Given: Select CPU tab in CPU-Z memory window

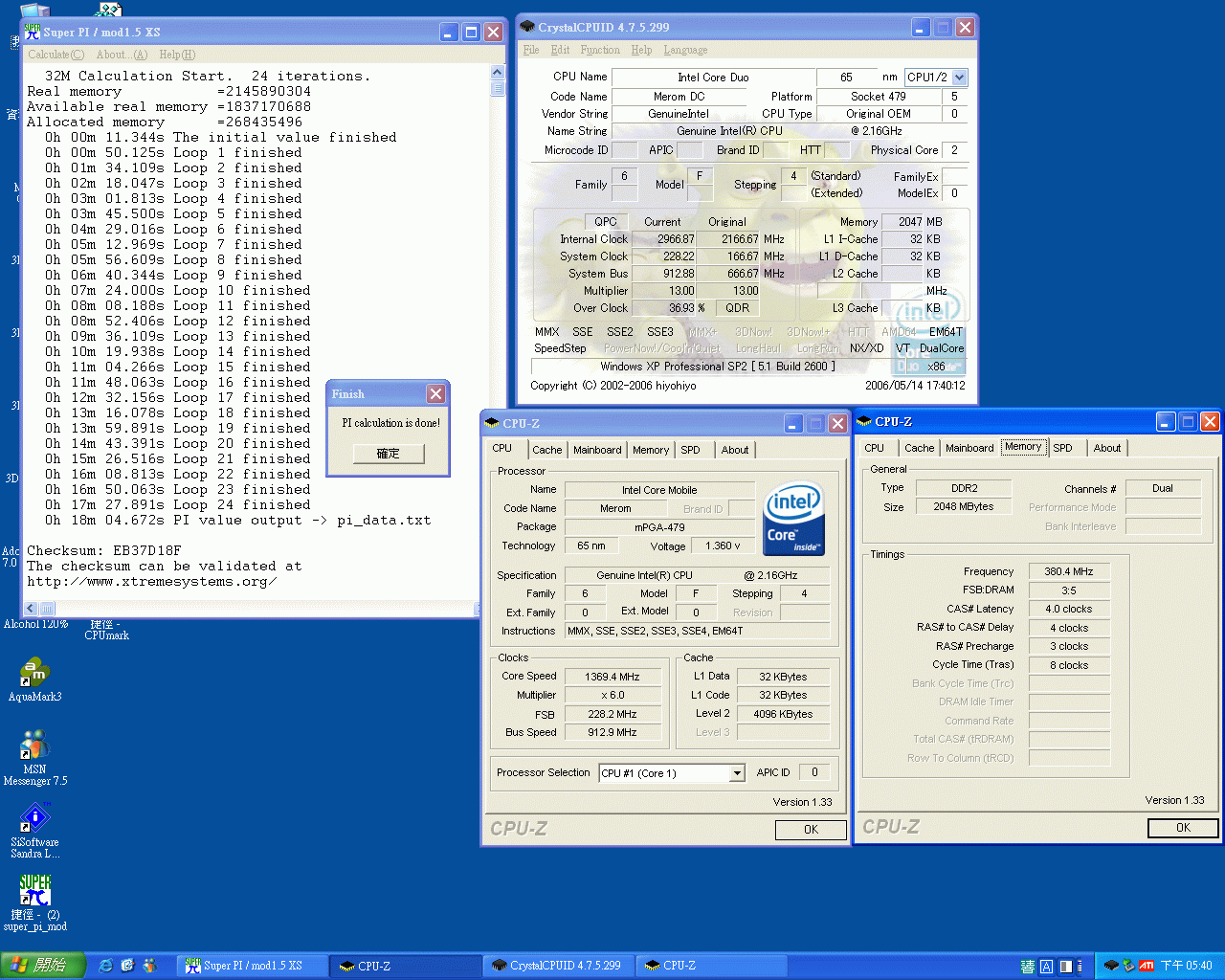Looking at the screenshot, I should 875,448.
